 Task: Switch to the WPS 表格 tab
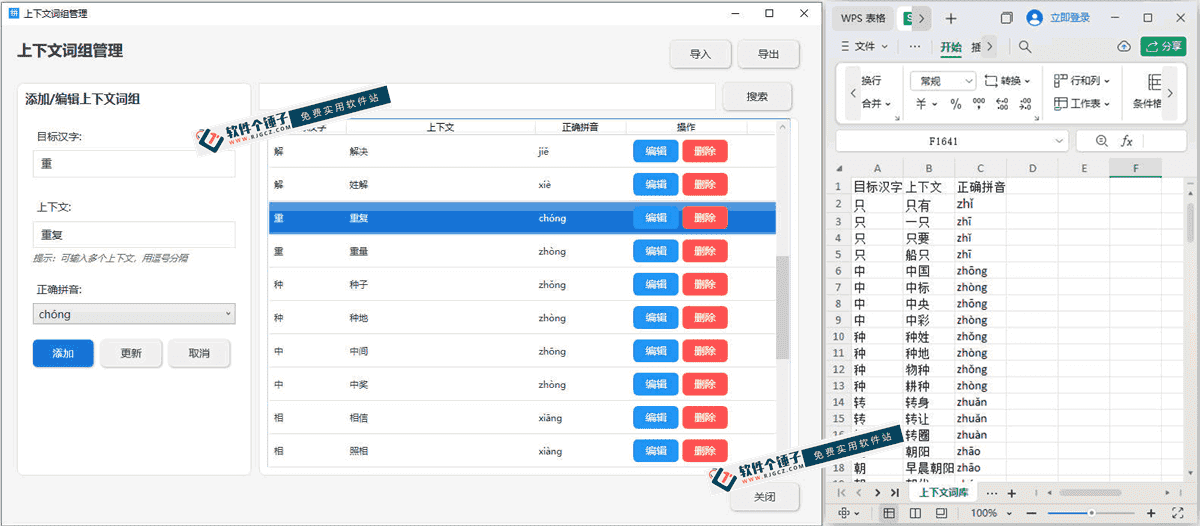[863, 18]
